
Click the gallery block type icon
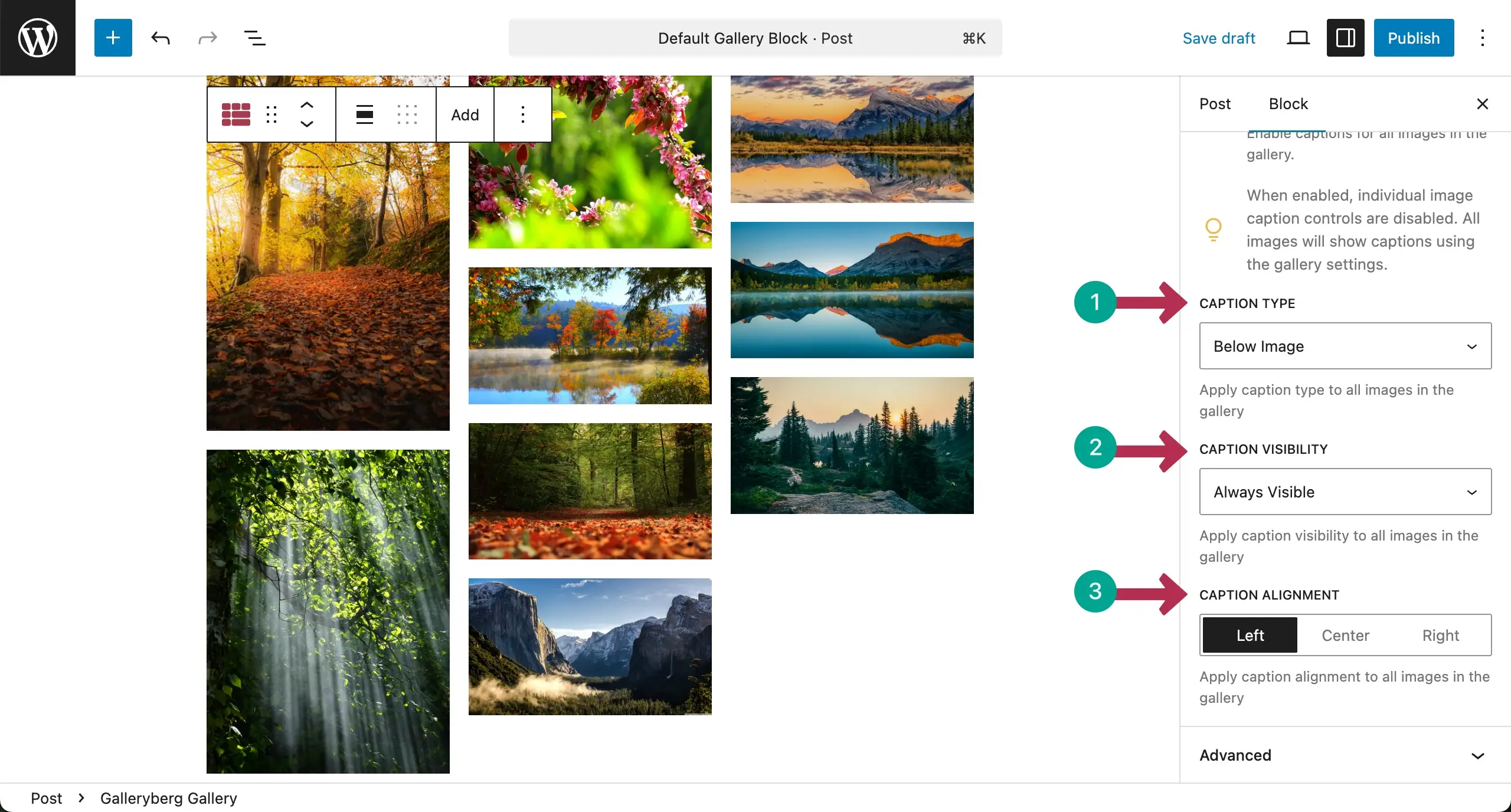pos(236,114)
